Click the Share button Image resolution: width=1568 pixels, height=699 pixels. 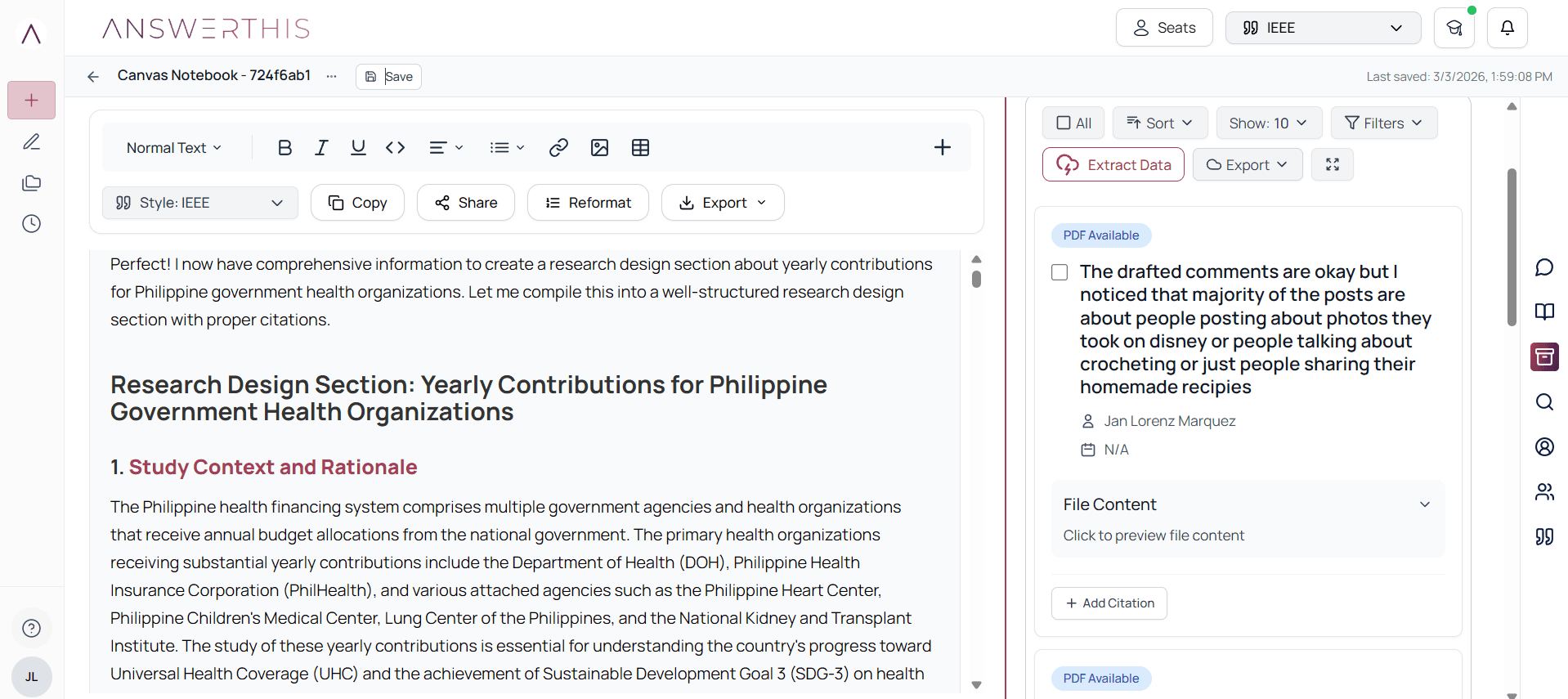[466, 203]
